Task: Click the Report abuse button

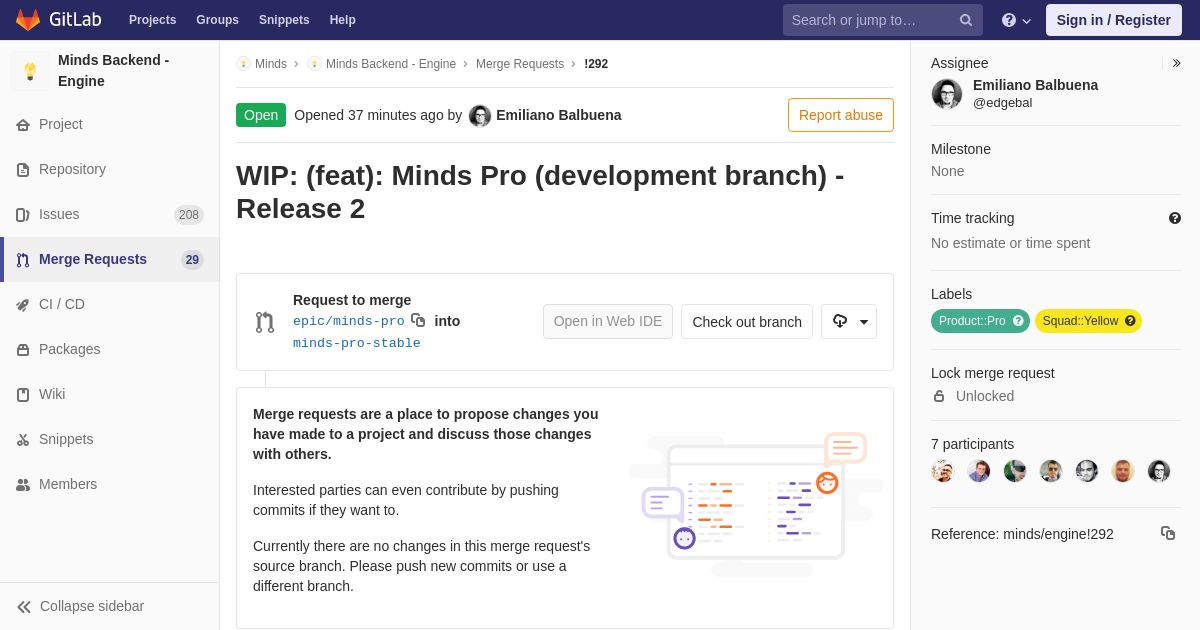Action: coord(841,115)
